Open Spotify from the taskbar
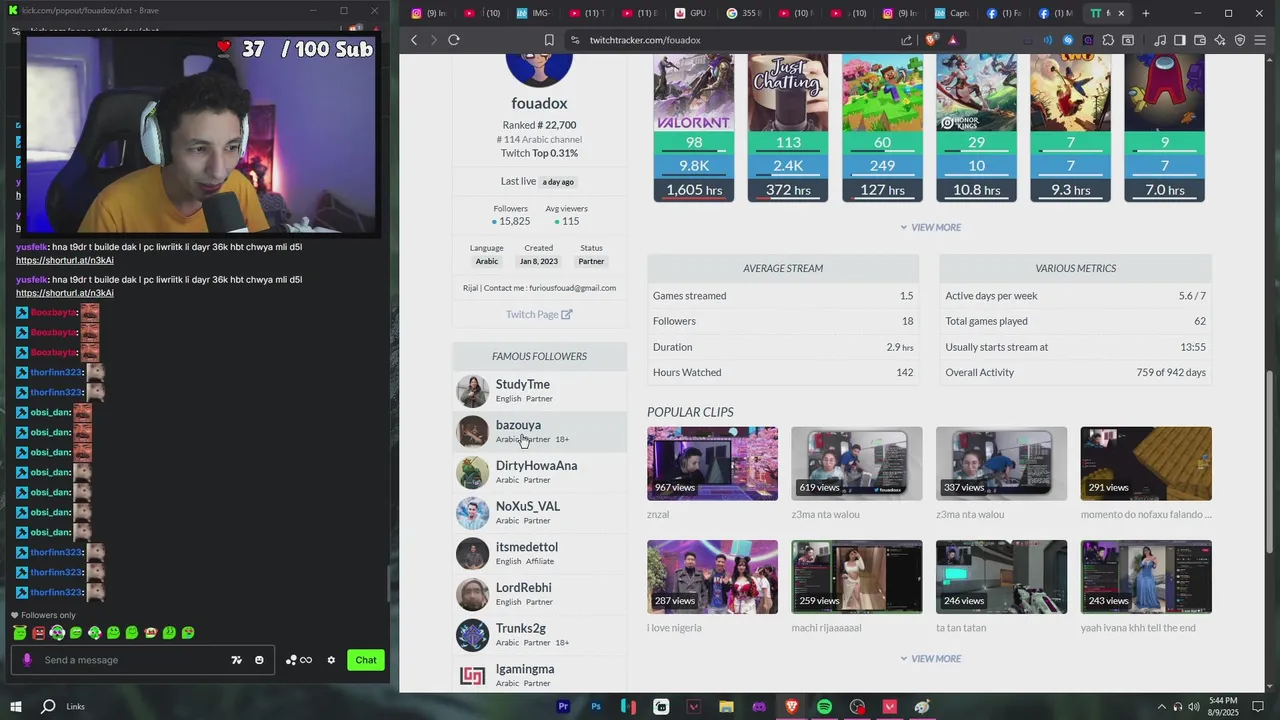Image resolution: width=1280 pixels, height=720 pixels. tap(824, 706)
